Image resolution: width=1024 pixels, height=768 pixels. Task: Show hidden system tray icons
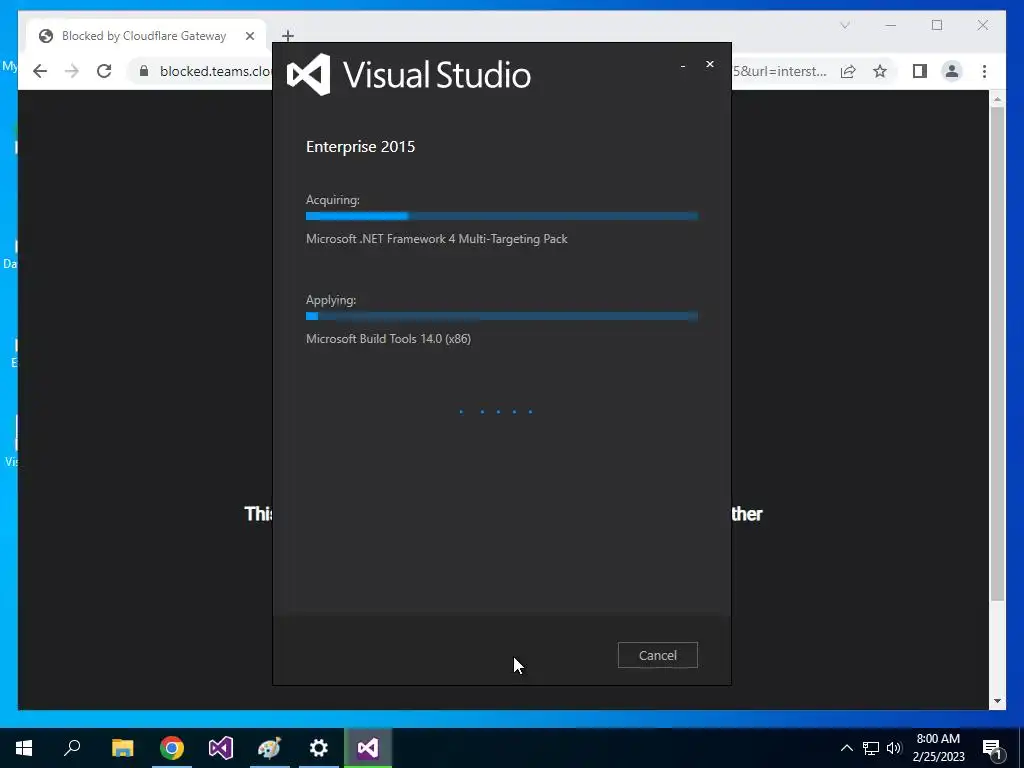click(x=846, y=748)
